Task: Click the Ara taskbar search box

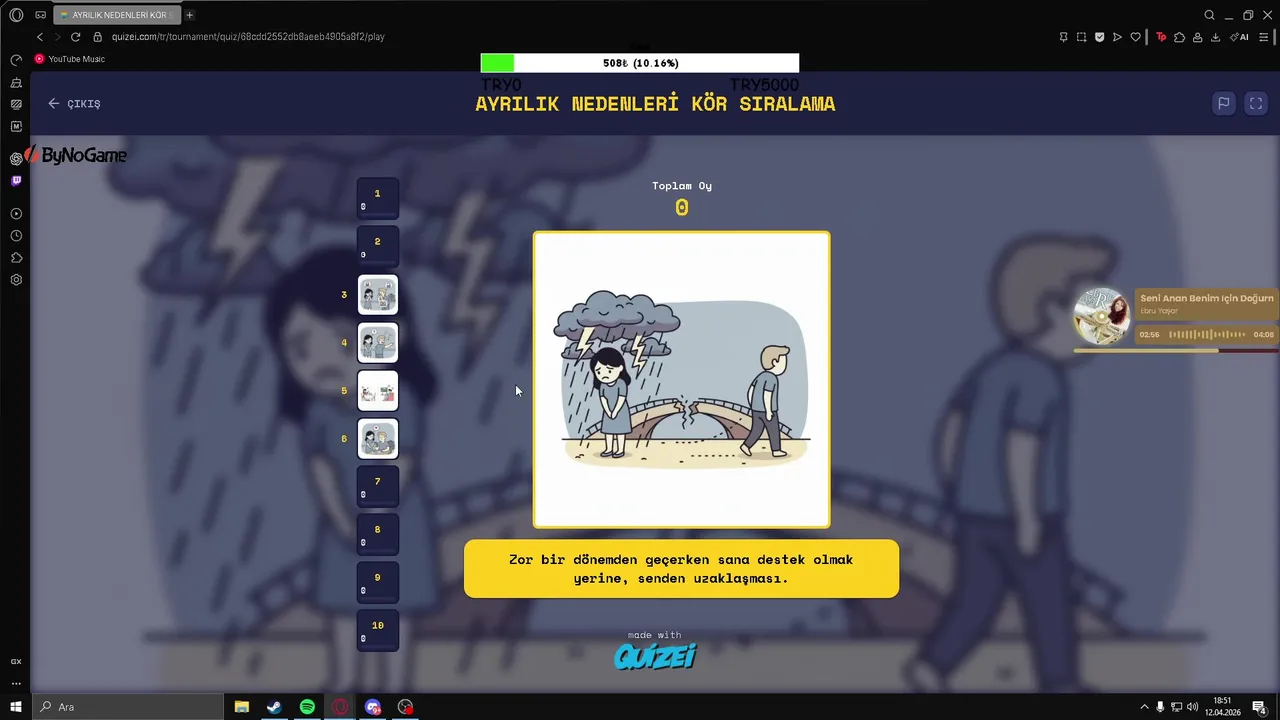Action: click(128, 707)
